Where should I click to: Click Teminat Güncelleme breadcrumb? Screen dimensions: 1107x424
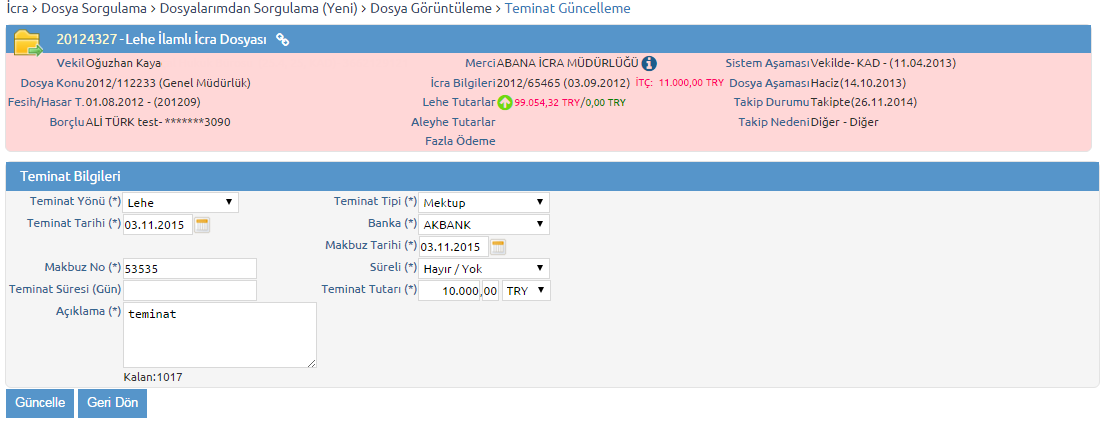click(x=568, y=8)
